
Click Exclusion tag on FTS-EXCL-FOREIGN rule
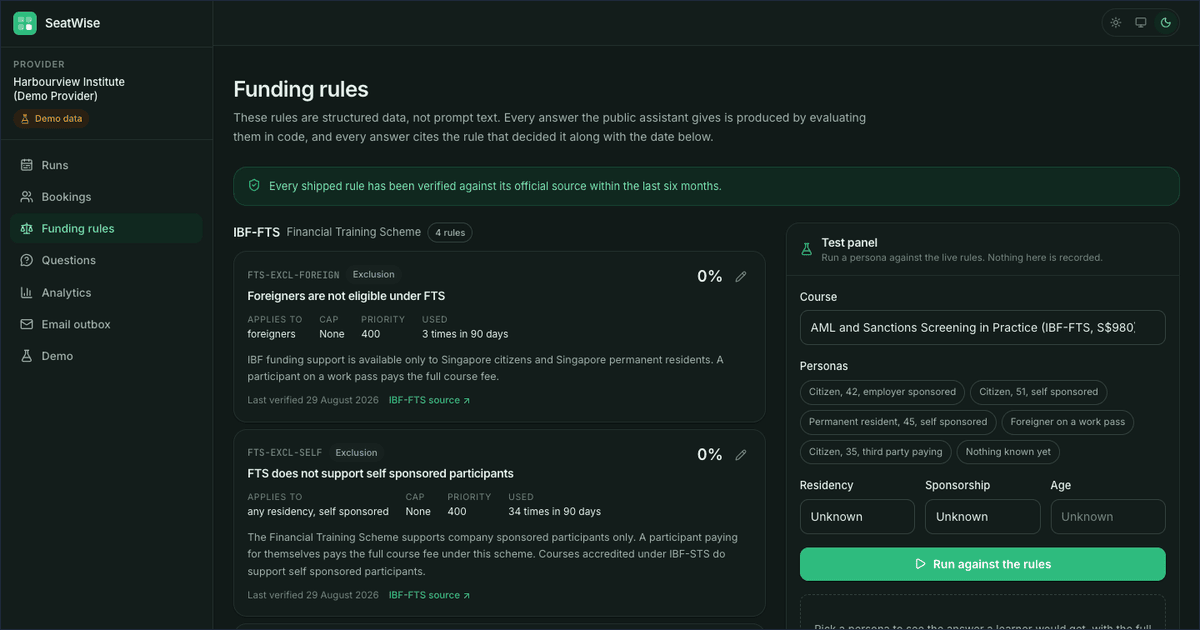[374, 274]
